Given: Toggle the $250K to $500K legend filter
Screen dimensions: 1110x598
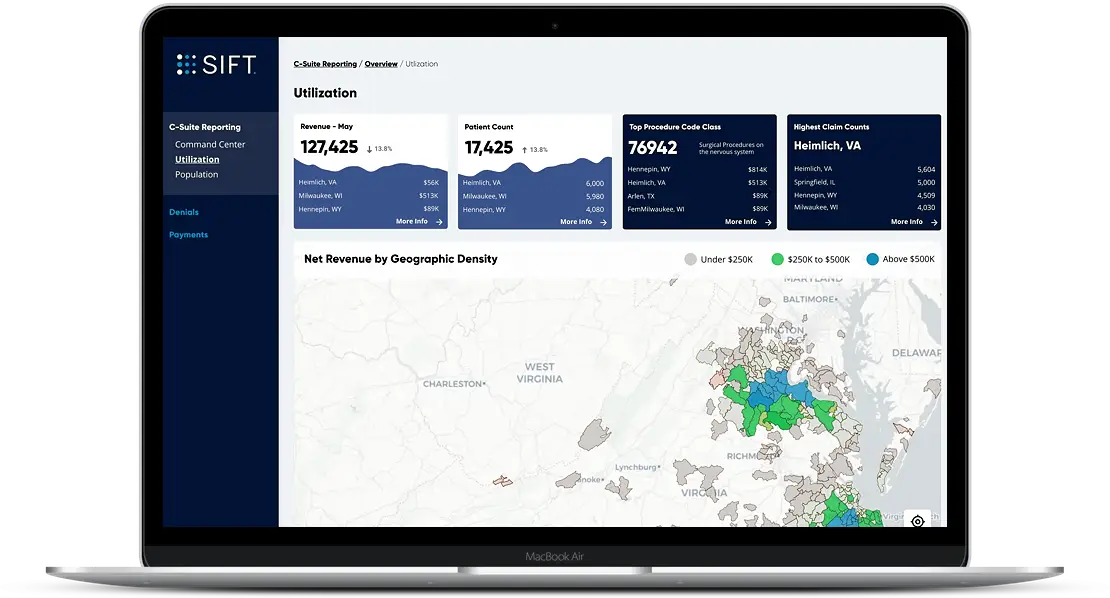Looking at the screenshot, I should [778, 259].
